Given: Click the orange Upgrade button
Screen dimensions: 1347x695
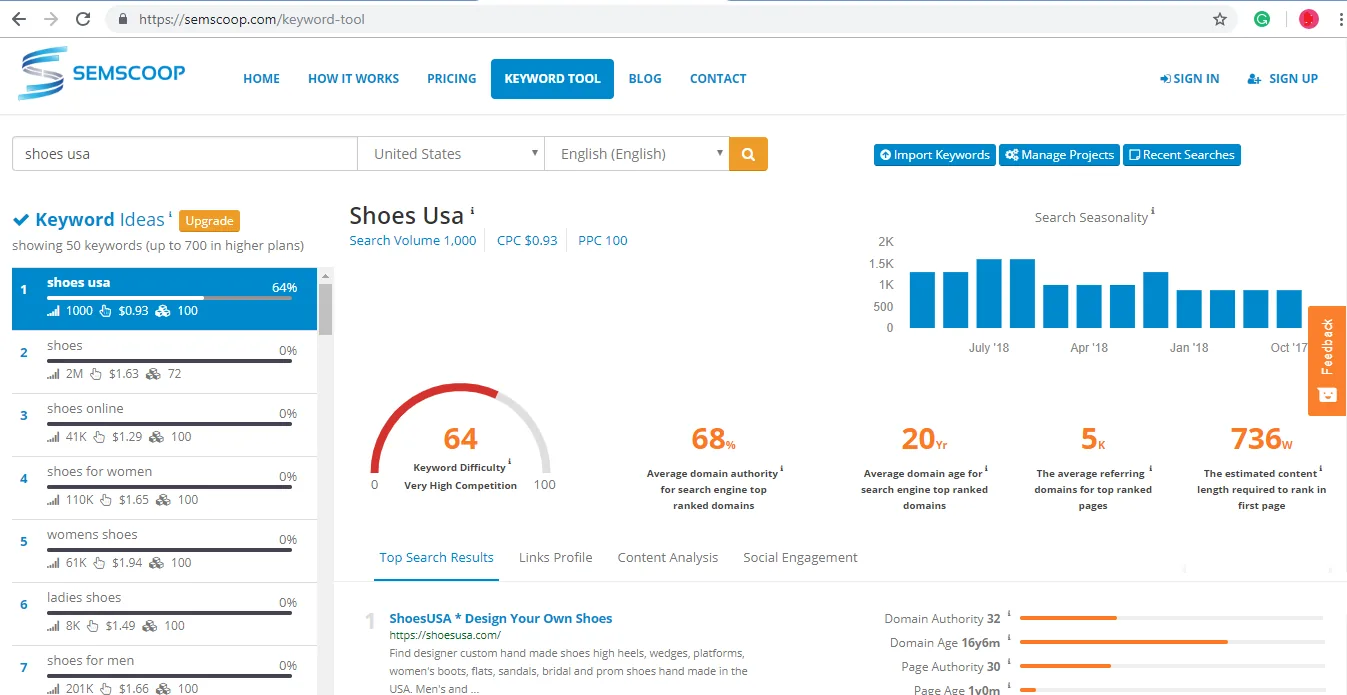Looking at the screenshot, I should (x=209, y=220).
